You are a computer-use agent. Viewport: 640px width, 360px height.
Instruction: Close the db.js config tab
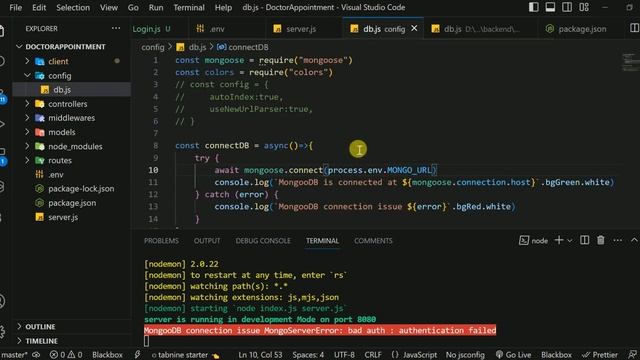tap(414, 28)
